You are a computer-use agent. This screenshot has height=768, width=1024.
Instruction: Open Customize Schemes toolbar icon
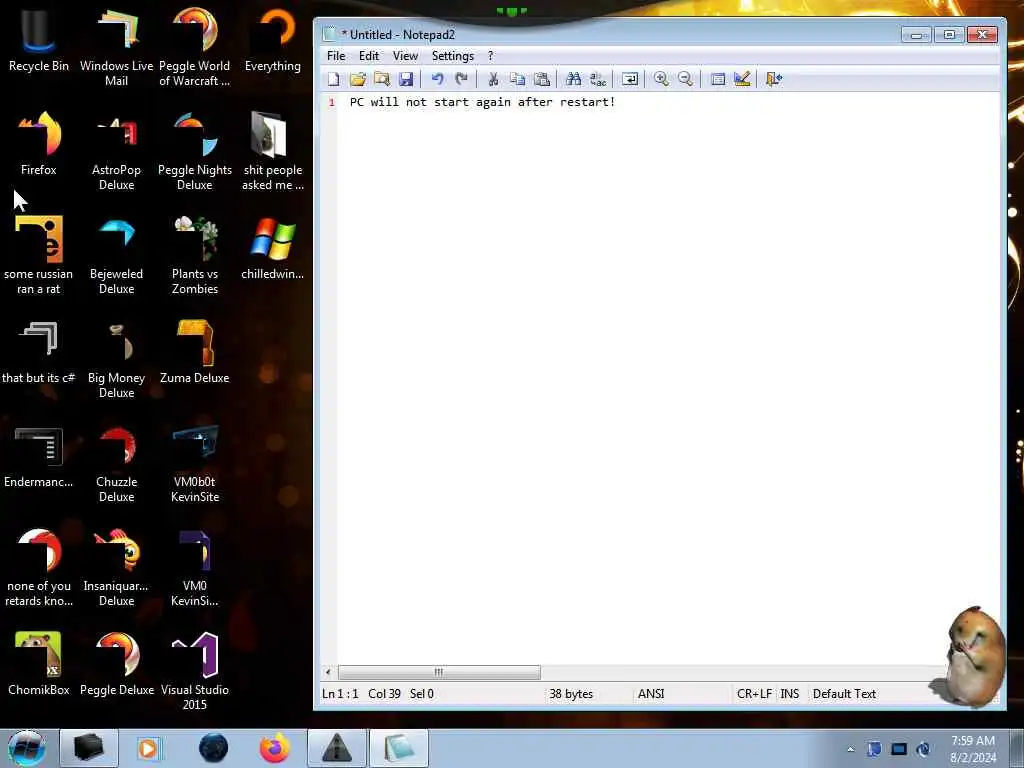[742, 80]
